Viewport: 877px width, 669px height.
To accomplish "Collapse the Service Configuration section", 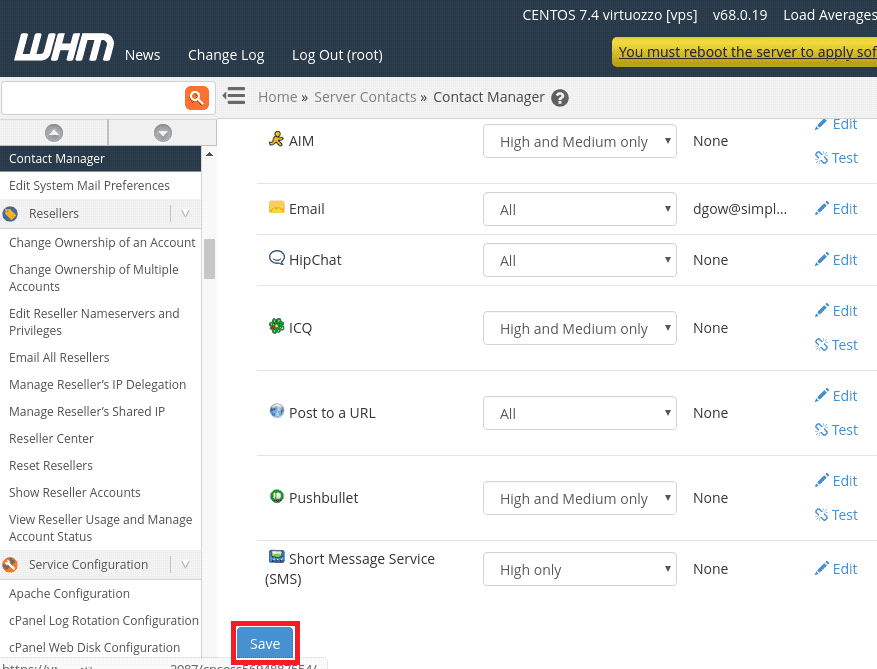I will pos(185,564).
